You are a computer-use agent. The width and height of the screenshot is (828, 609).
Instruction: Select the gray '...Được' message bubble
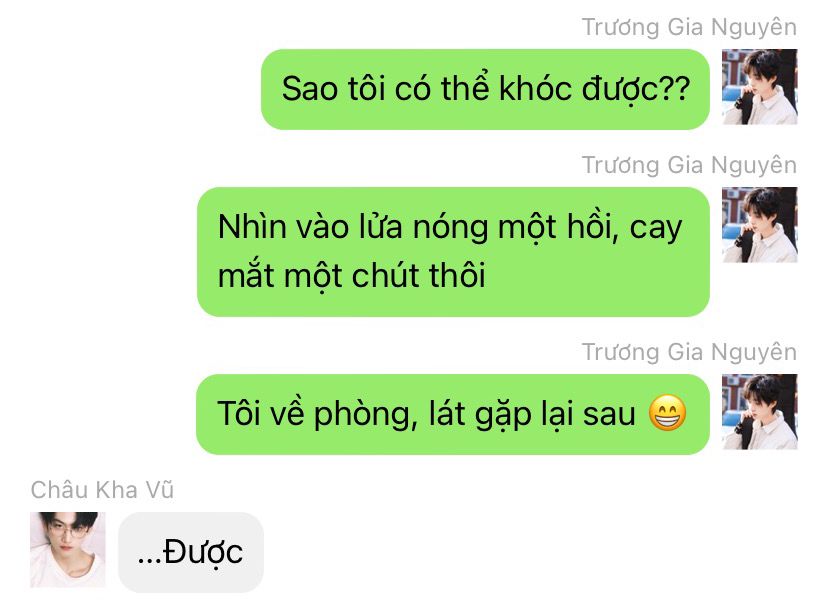(x=191, y=552)
